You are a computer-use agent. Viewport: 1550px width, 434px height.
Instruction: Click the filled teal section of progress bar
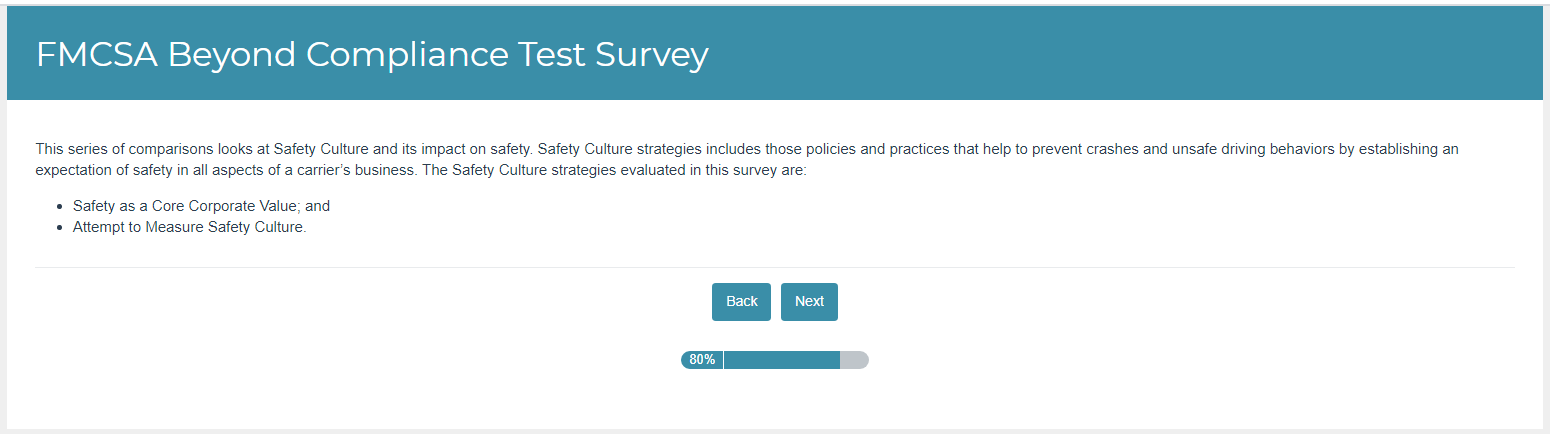tap(781, 360)
